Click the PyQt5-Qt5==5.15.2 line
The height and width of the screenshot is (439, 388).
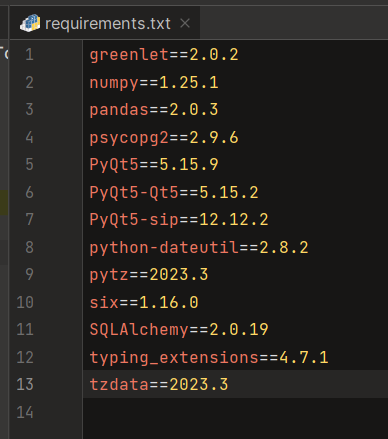(174, 192)
